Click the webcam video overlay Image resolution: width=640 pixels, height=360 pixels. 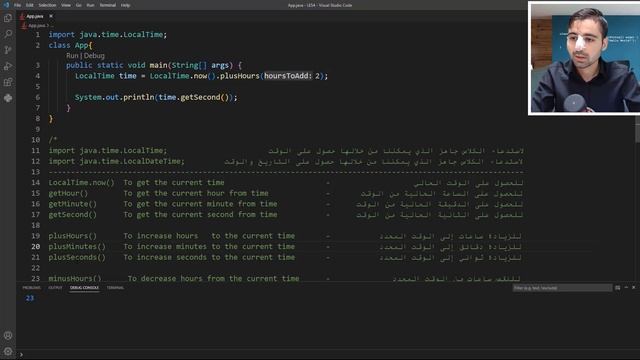point(584,58)
